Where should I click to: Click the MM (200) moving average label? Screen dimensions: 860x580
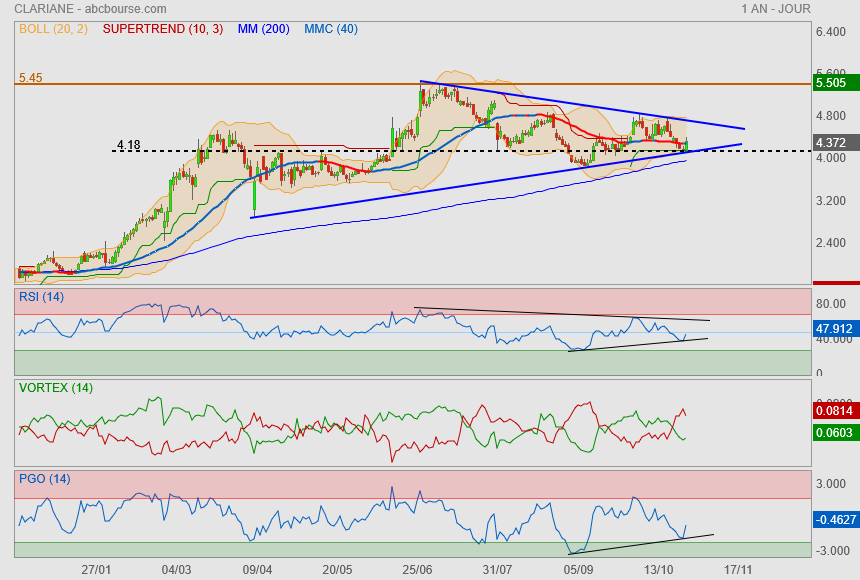[263, 29]
